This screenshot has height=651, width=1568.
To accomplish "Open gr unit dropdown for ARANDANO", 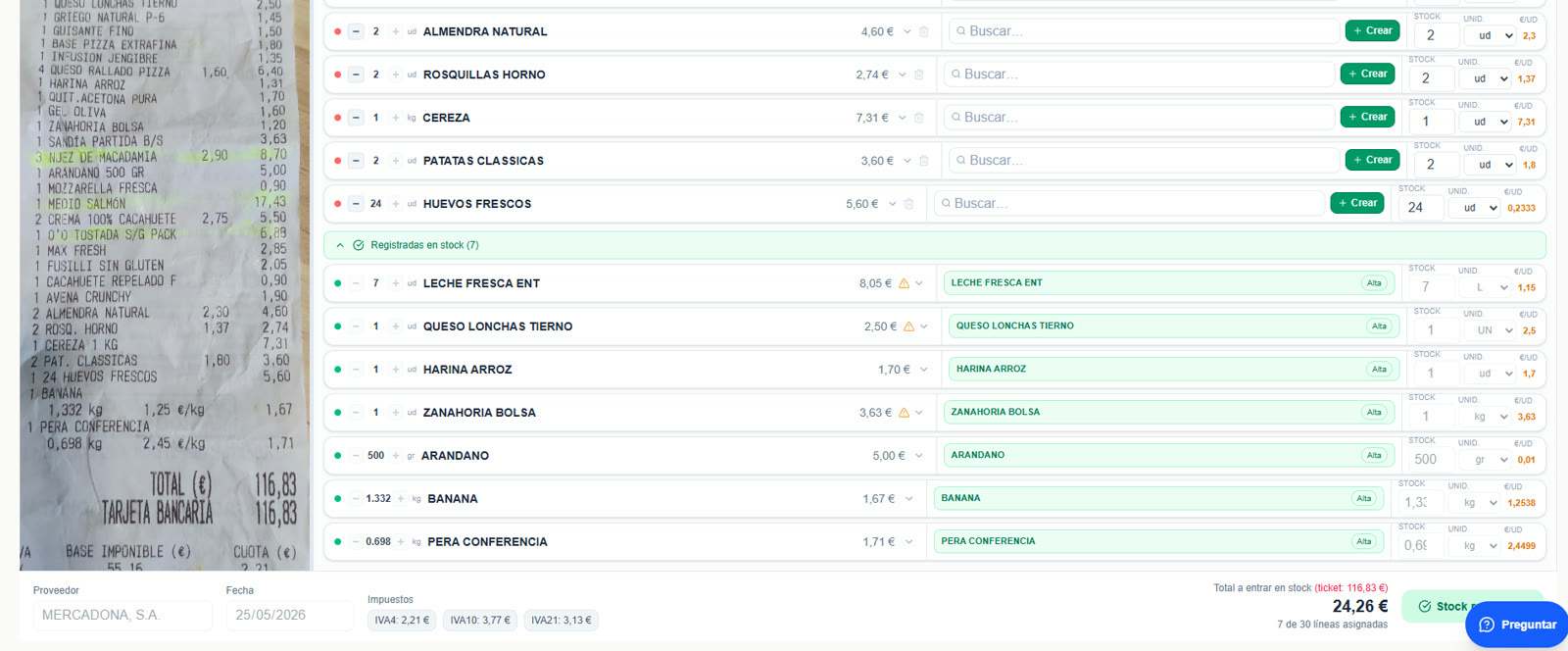I will coord(1486,460).
